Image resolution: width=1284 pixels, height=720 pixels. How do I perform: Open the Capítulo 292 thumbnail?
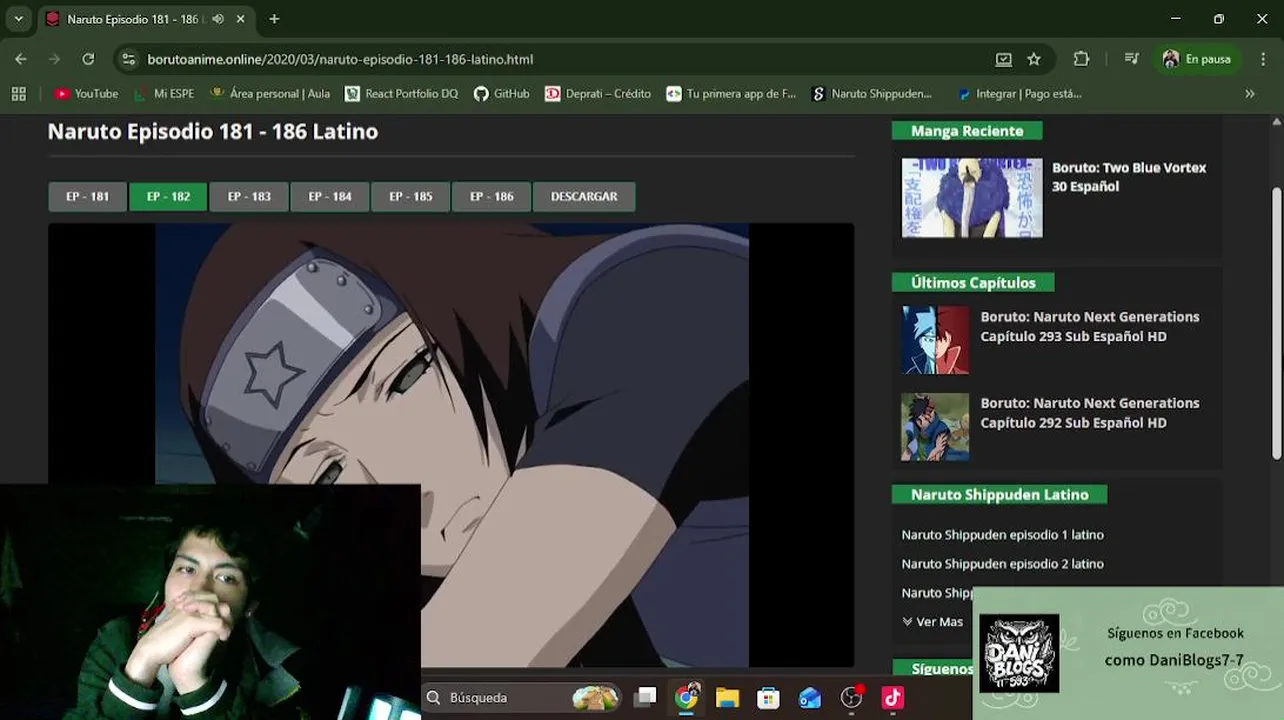pyautogui.click(x=935, y=426)
